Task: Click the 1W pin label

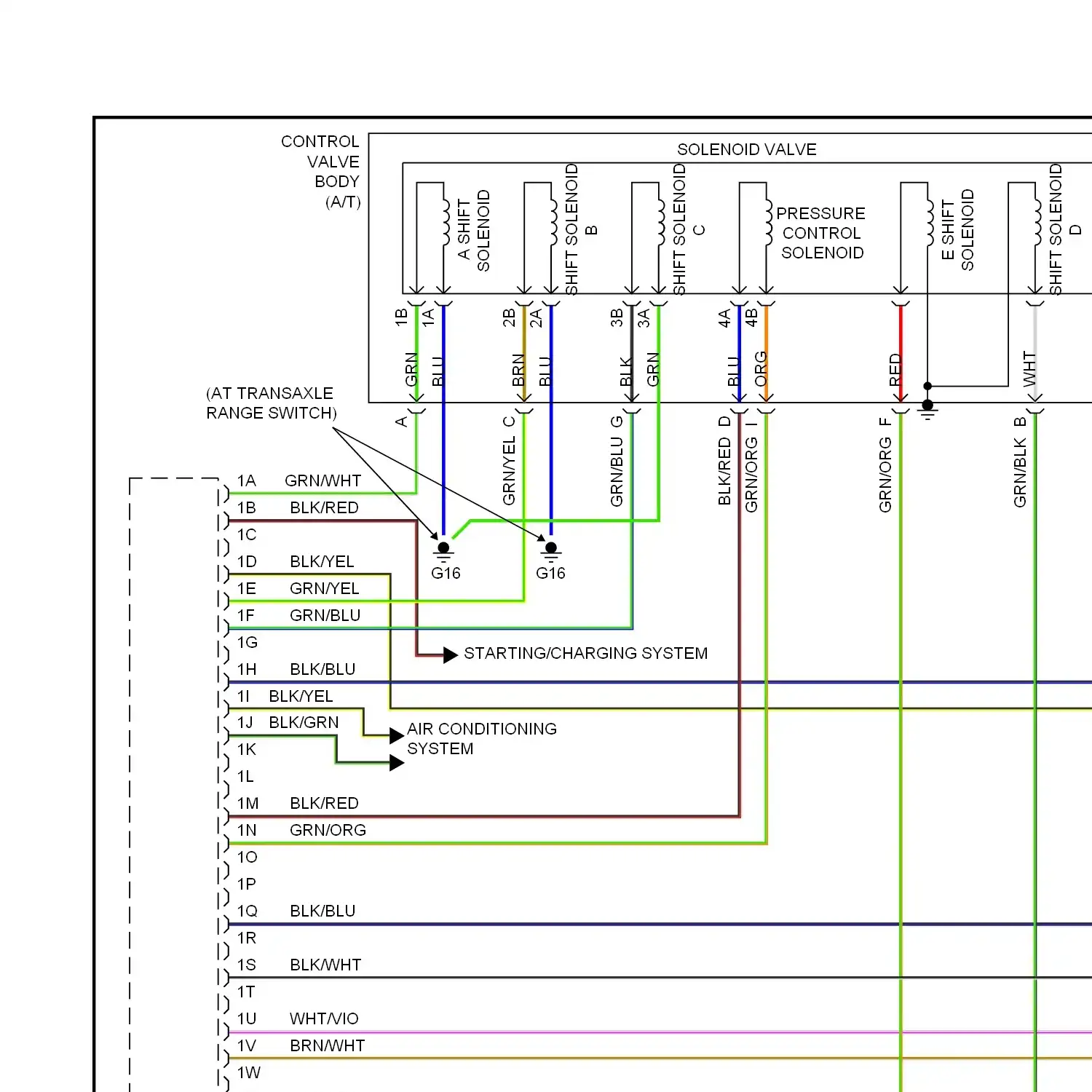Action: [x=248, y=1072]
